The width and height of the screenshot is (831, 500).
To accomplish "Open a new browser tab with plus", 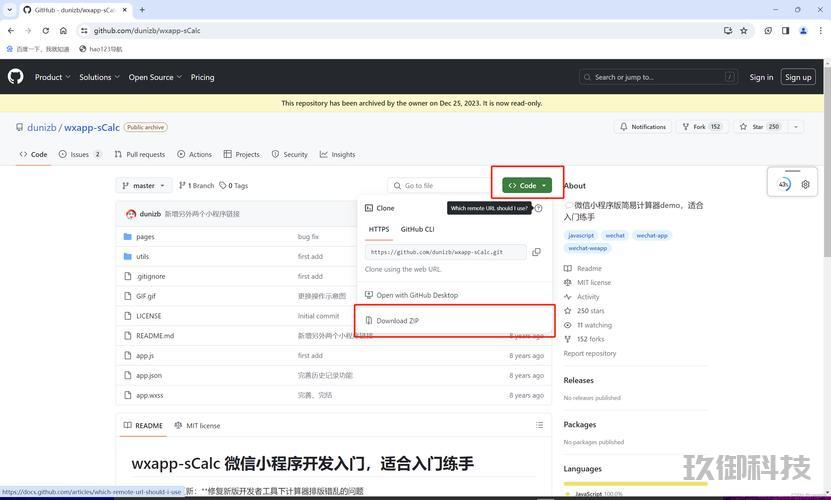I will tap(142, 10).
